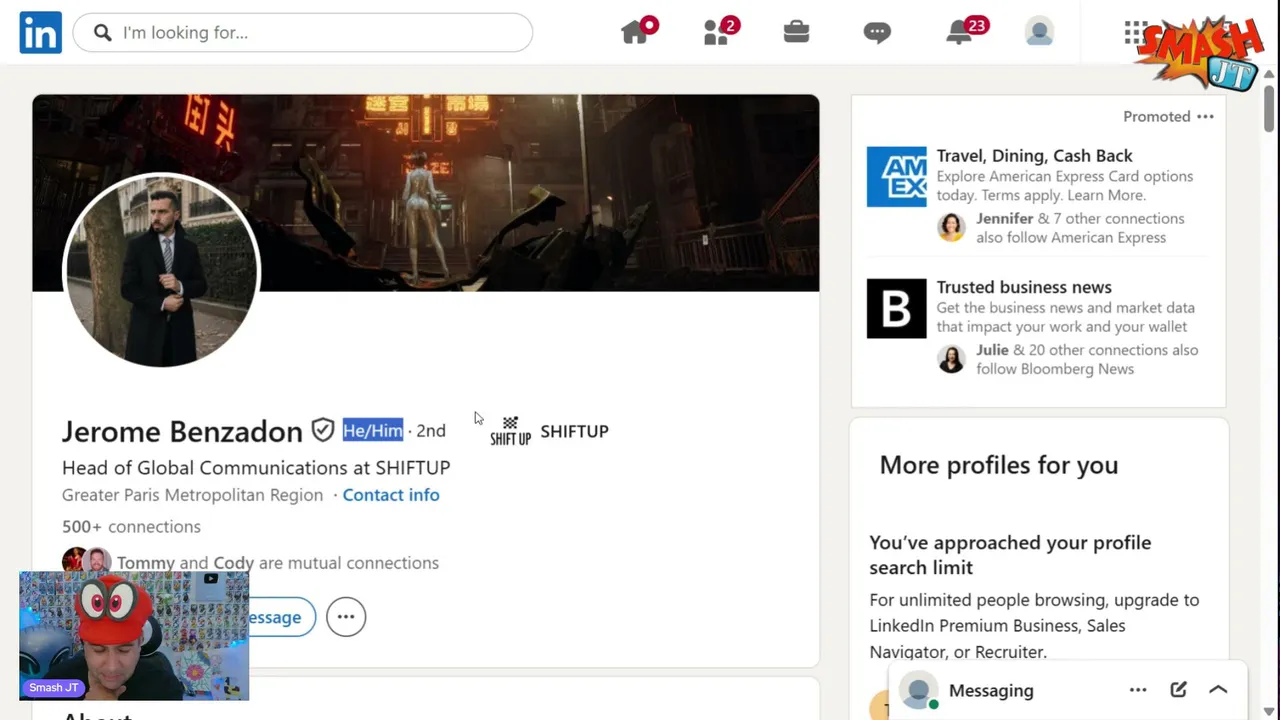The image size is (1280, 720).
Task: Open the My Network icon
Action: click(x=717, y=32)
